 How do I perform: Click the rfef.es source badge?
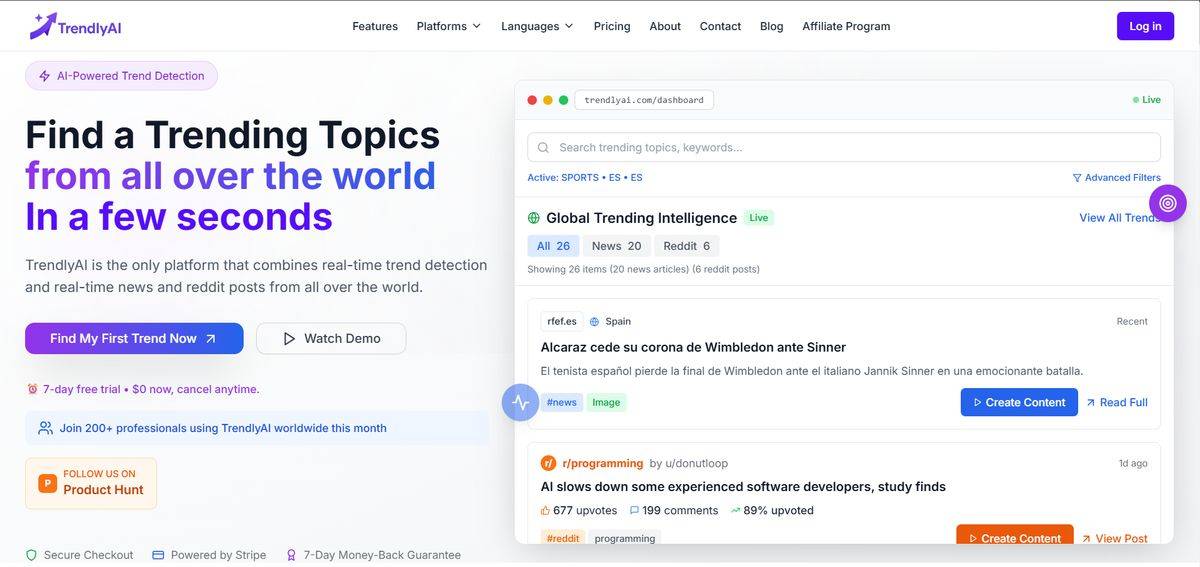[x=561, y=322]
